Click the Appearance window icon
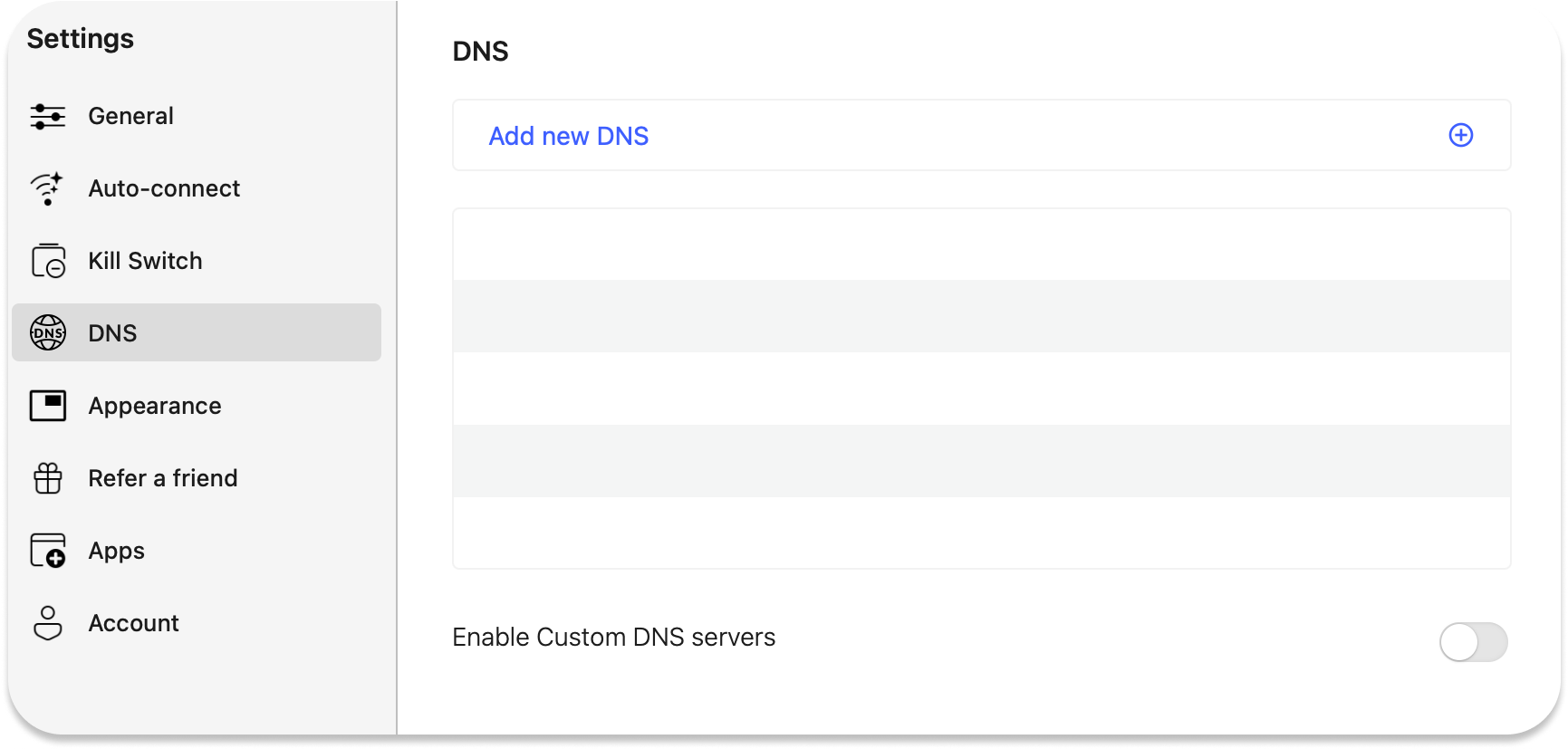The image size is (1568, 749). [48, 406]
